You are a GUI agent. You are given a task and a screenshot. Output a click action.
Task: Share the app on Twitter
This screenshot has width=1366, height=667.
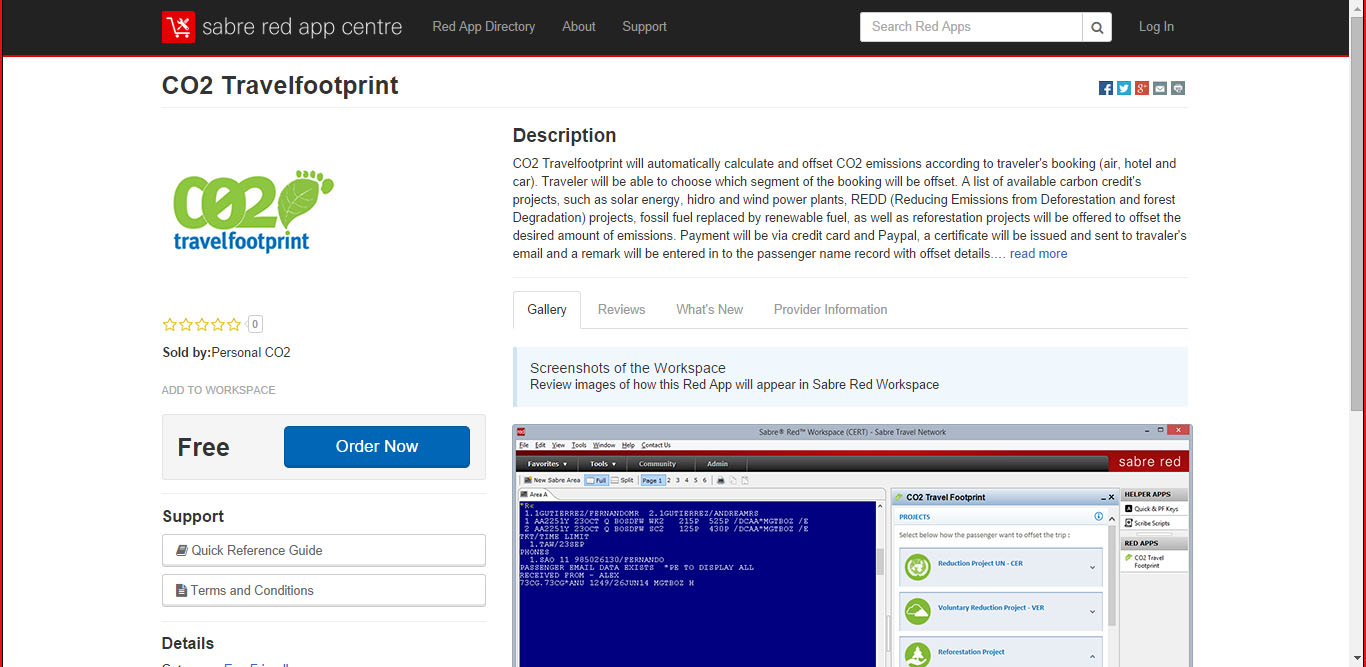coord(1124,88)
